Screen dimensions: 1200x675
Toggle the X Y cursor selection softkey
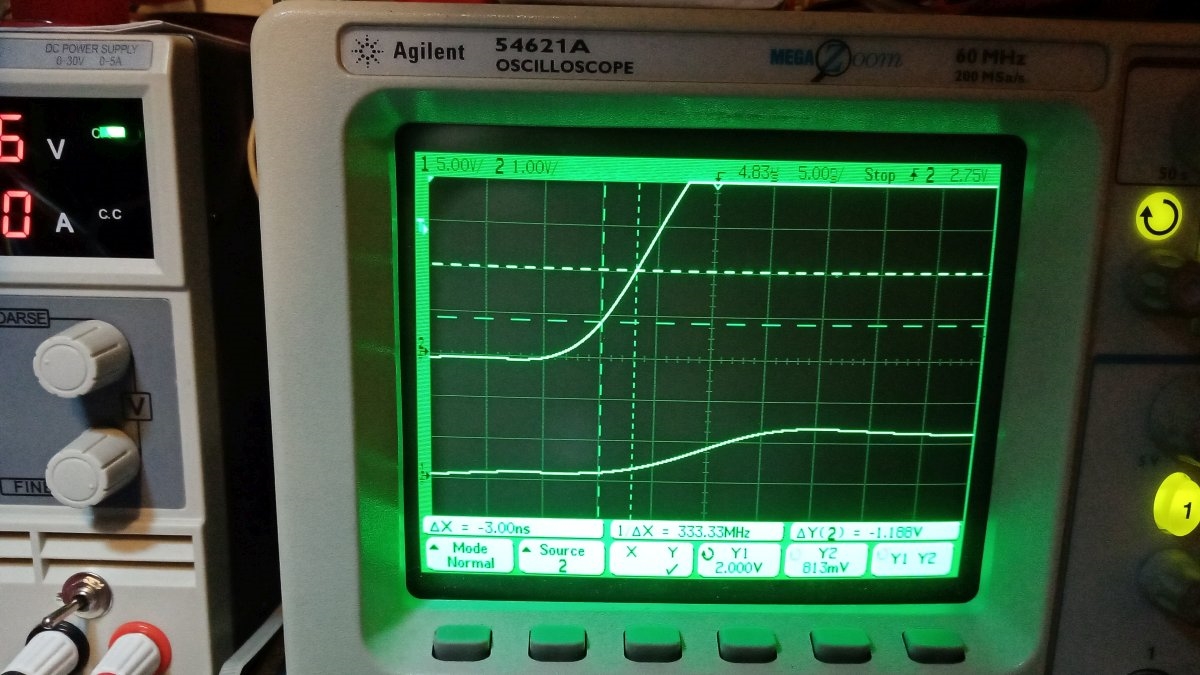coord(651,558)
